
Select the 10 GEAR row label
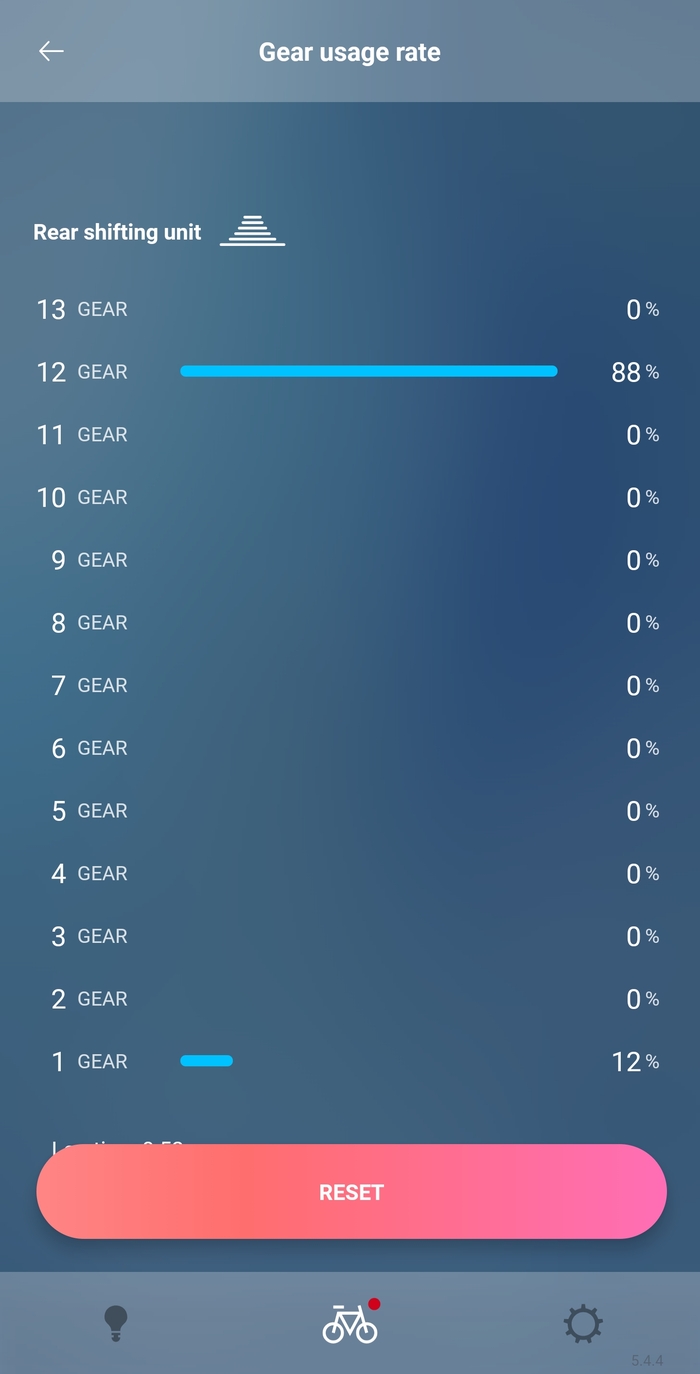point(82,497)
